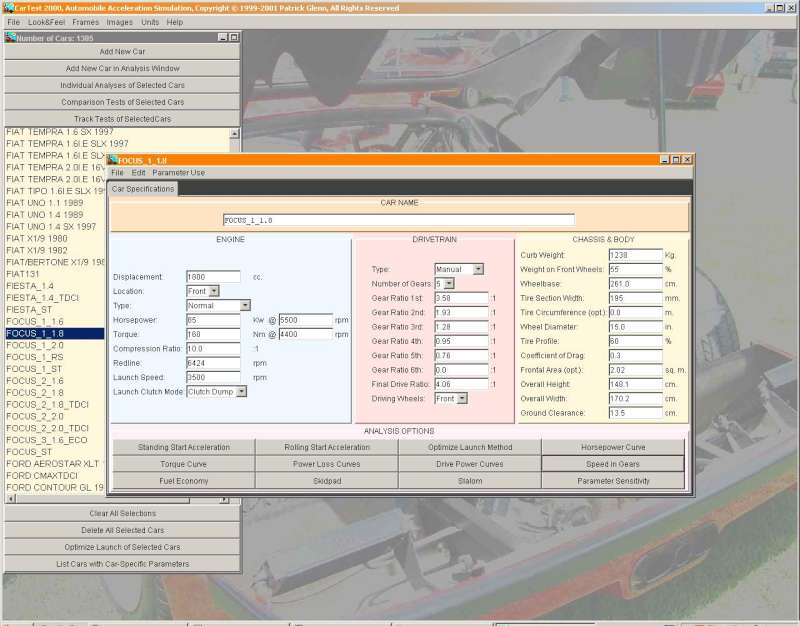Select the Car Specifications tab

(x=143, y=188)
